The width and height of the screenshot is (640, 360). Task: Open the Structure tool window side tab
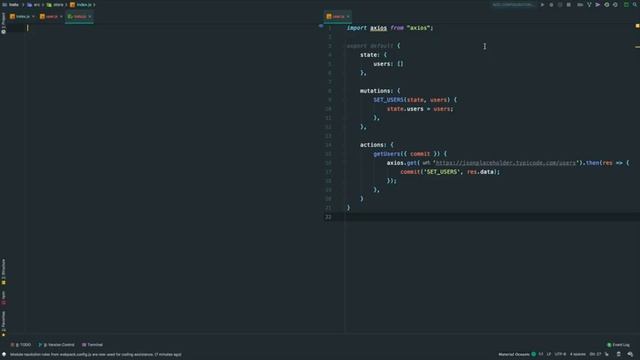click(x=4, y=271)
